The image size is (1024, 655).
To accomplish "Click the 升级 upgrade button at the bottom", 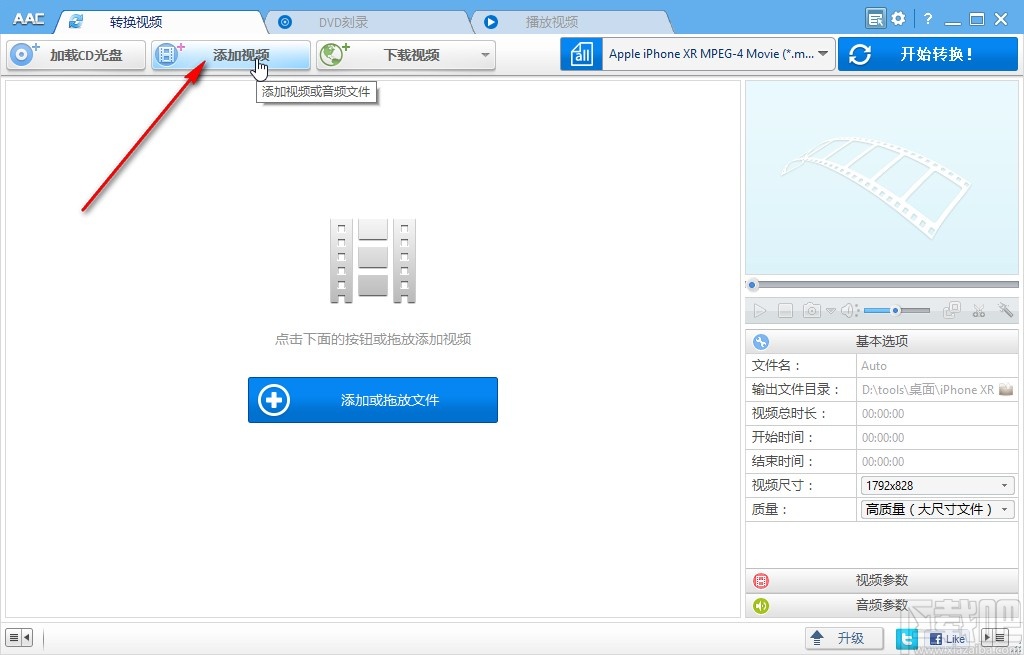I will (x=843, y=637).
